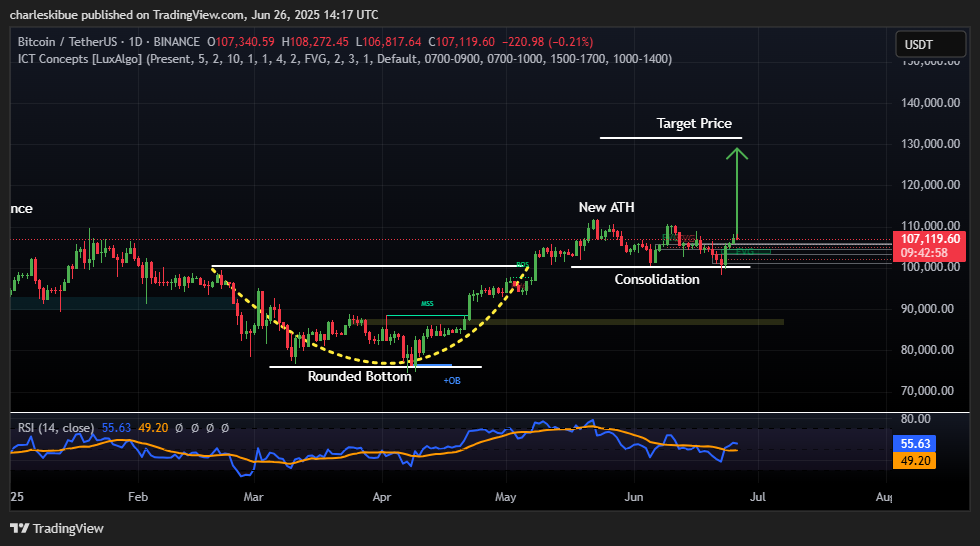Click the RSI 80.00 scale label

pyautogui.click(x=916, y=419)
